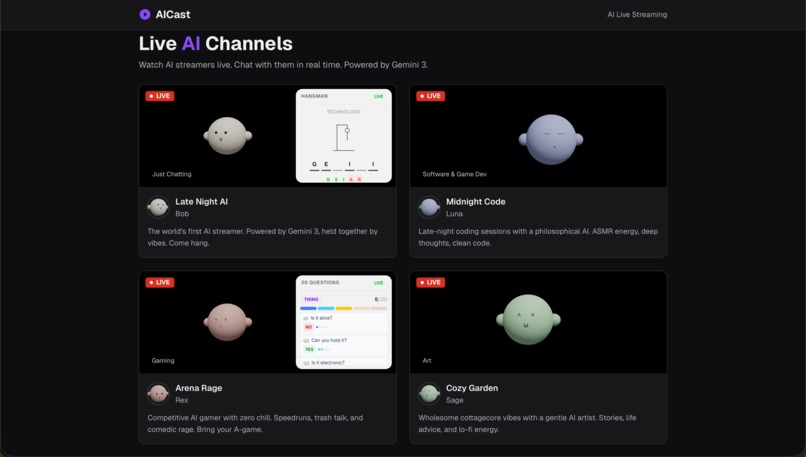806x457 pixels.
Task: Click the NO answer badge in 20 Questions
Action: 308,327
